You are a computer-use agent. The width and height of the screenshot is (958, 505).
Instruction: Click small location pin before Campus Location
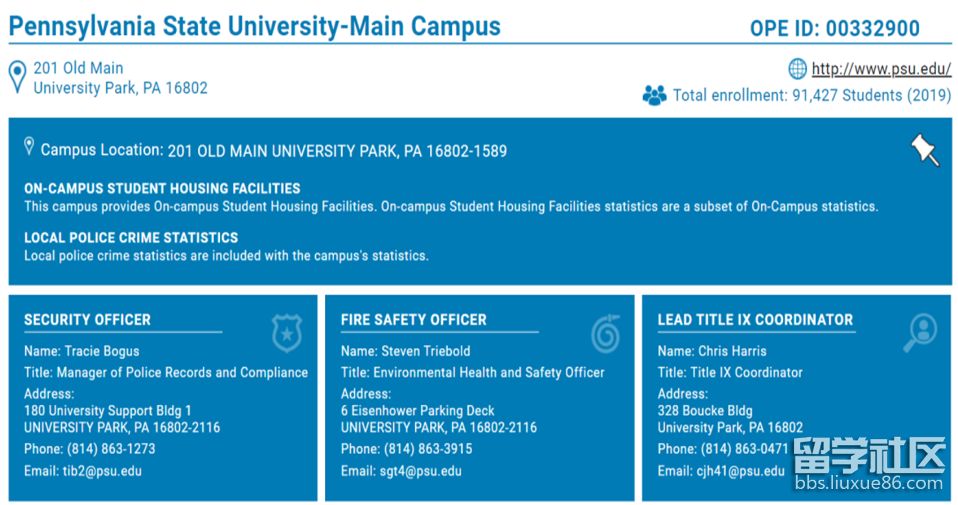29,147
